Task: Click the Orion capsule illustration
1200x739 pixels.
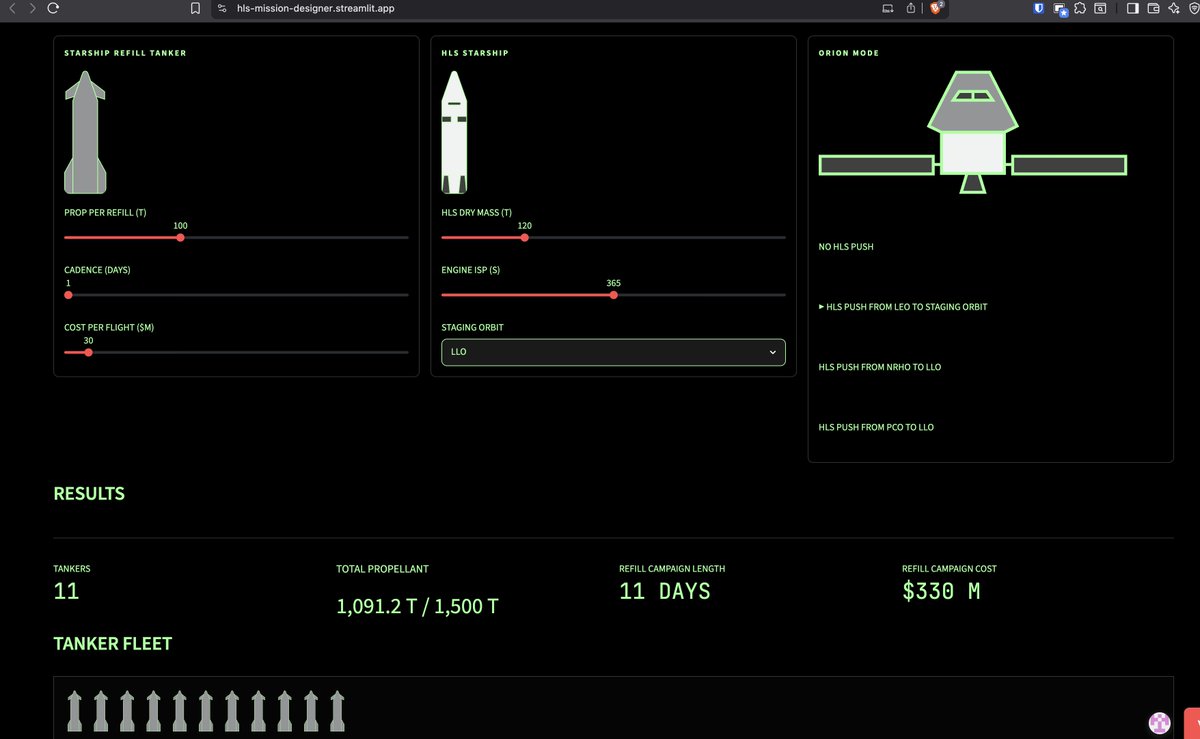Action: (x=973, y=131)
